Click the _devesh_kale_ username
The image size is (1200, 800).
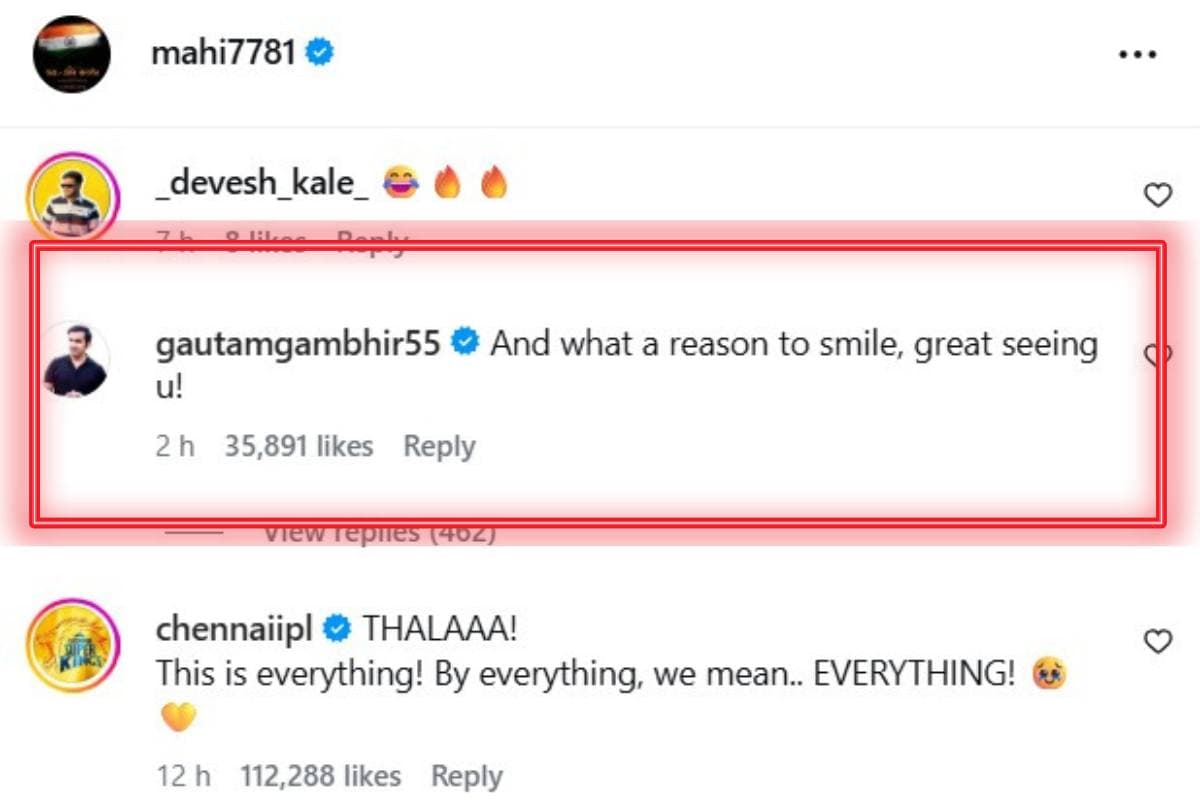262,182
